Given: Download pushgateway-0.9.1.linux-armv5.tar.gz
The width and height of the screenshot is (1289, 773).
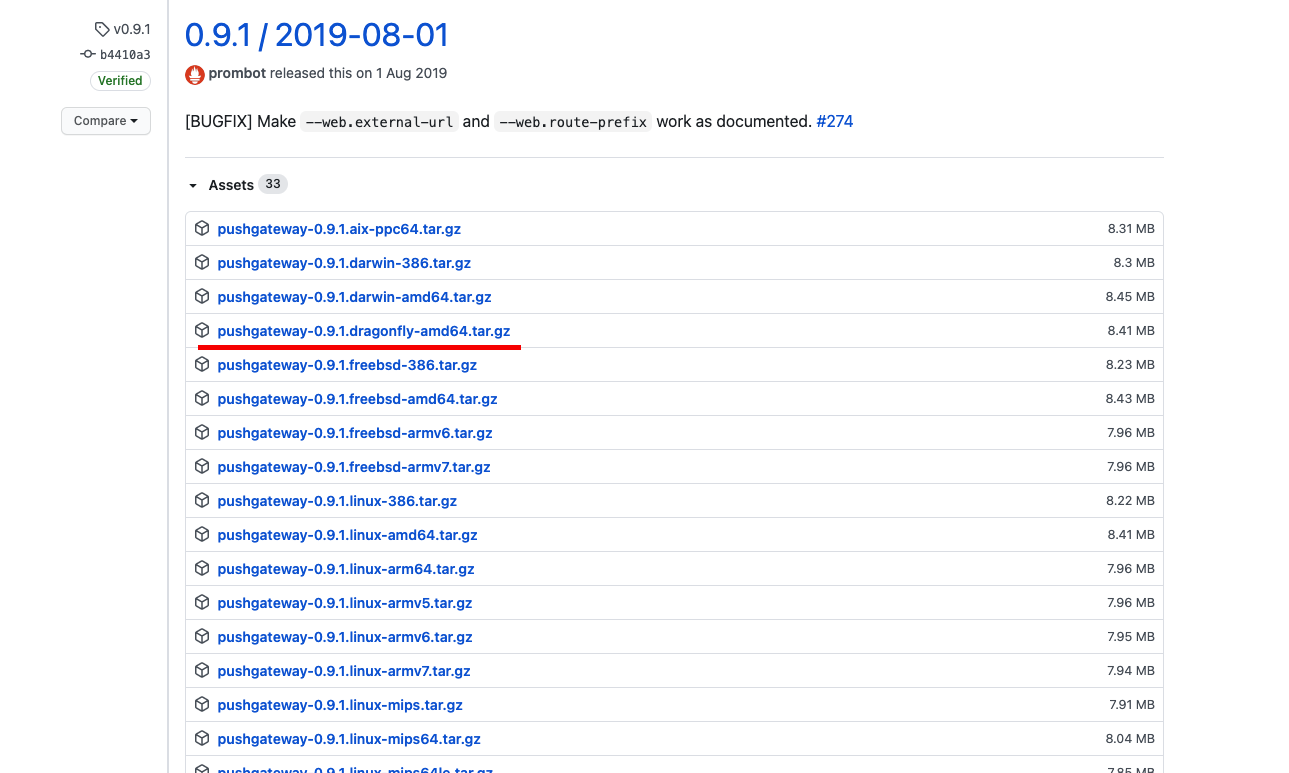Looking at the screenshot, I should coord(345,603).
